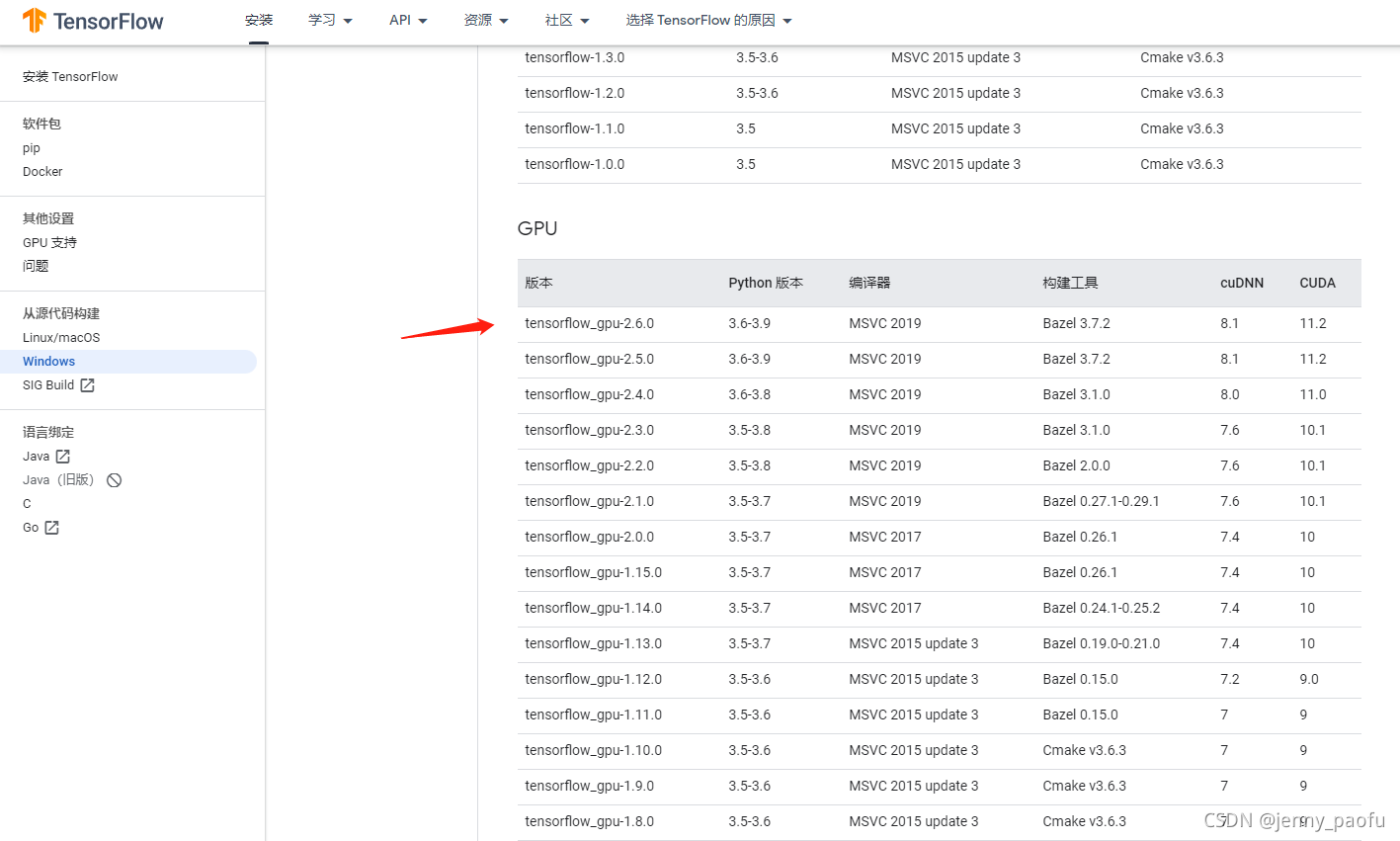Click the tensorflow-1.1.0 cell
The image size is (1400, 841).
tap(575, 128)
